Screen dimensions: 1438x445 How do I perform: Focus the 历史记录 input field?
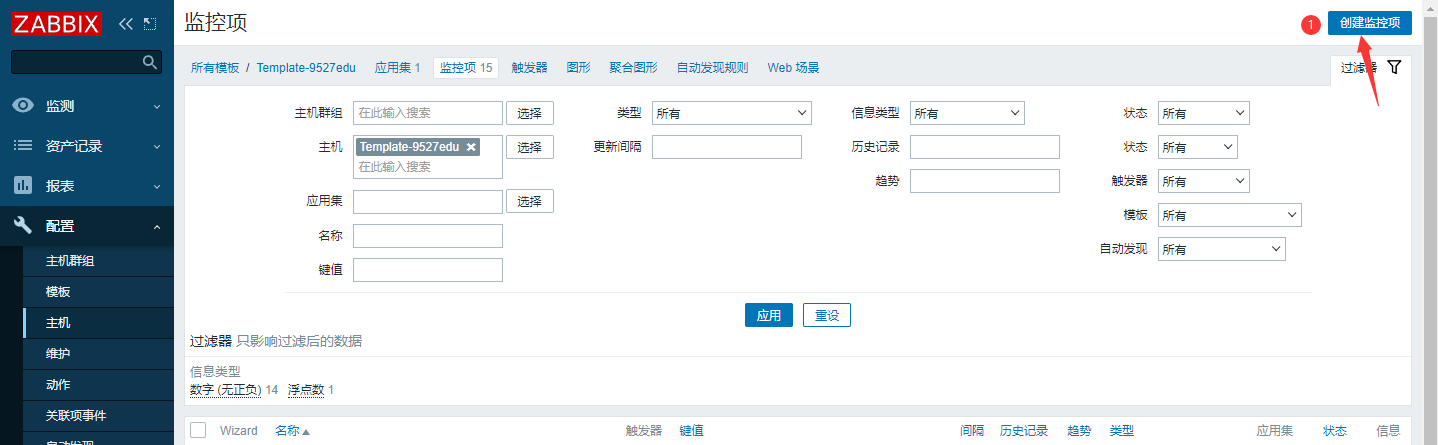click(985, 147)
